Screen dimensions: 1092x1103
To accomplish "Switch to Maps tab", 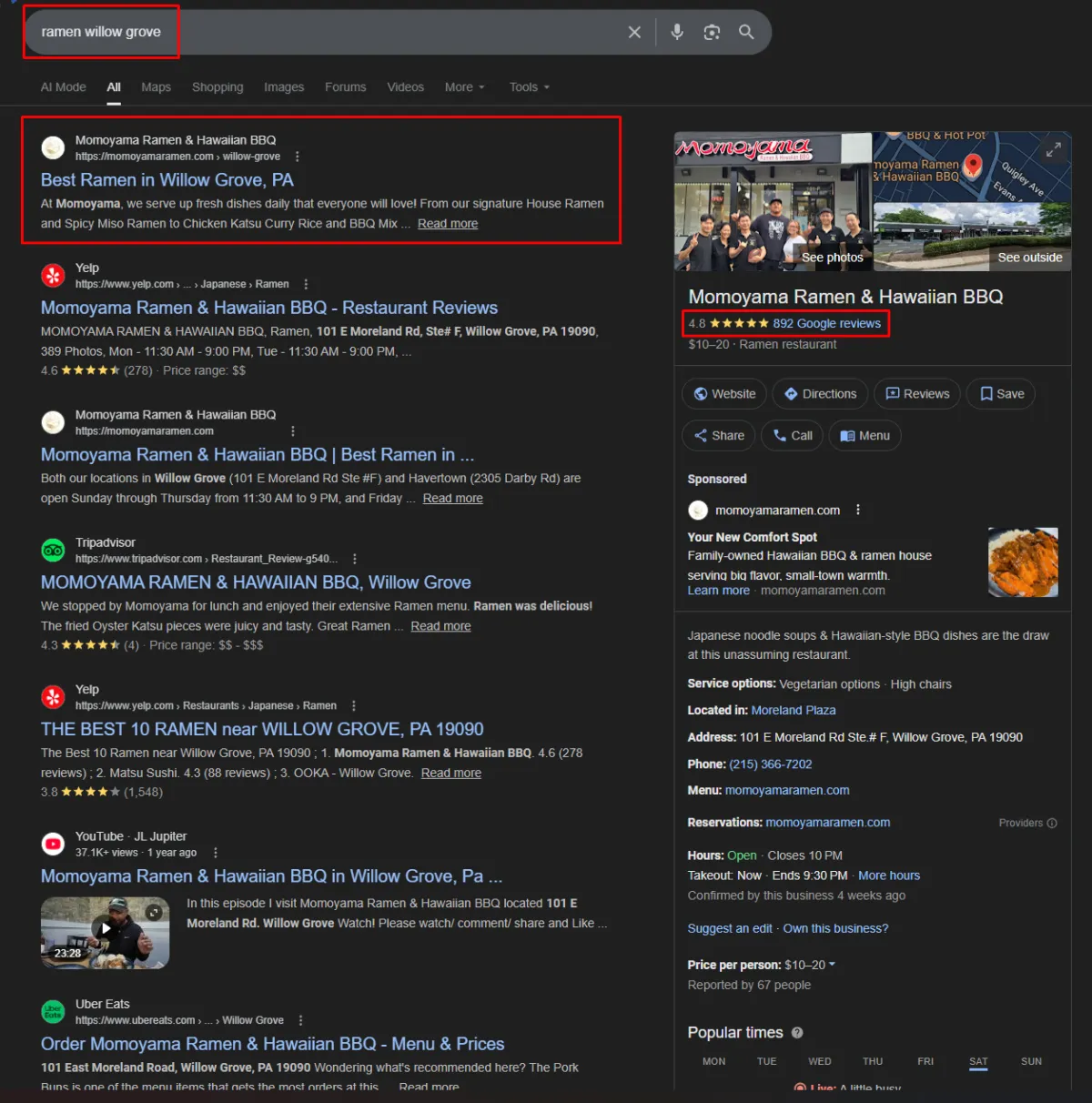I will click(156, 87).
